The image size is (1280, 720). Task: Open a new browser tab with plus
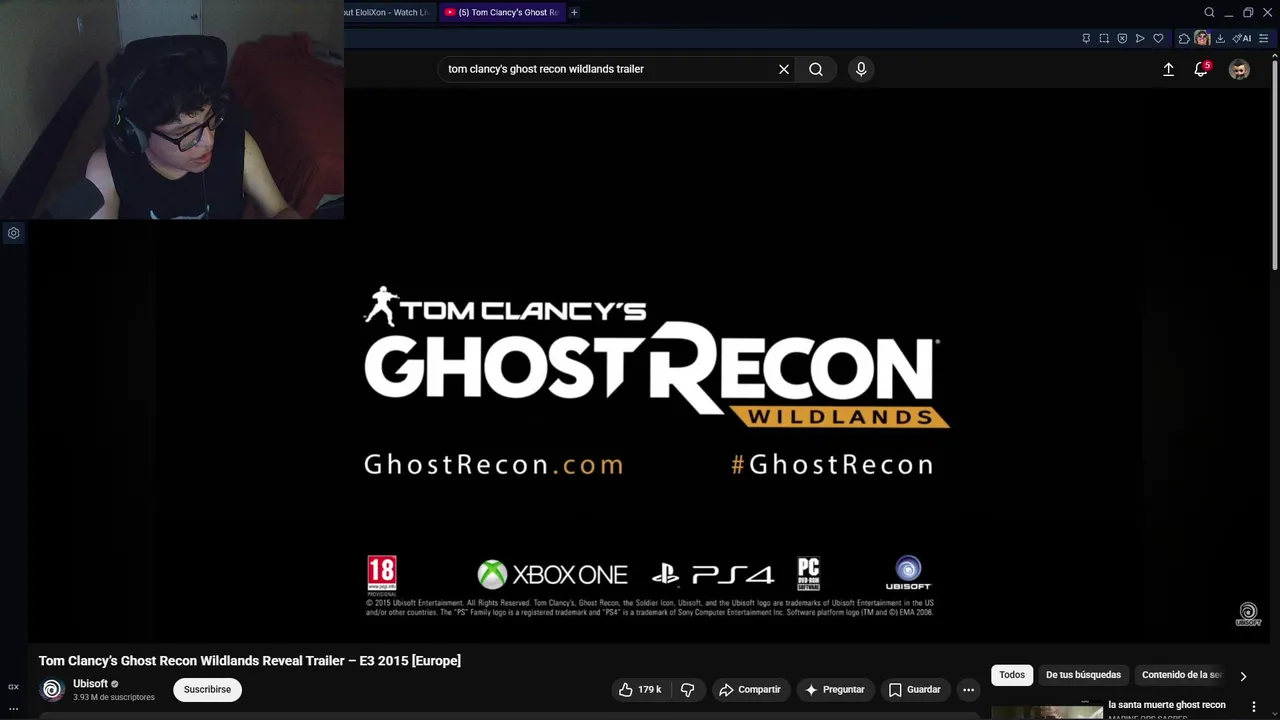click(x=574, y=12)
